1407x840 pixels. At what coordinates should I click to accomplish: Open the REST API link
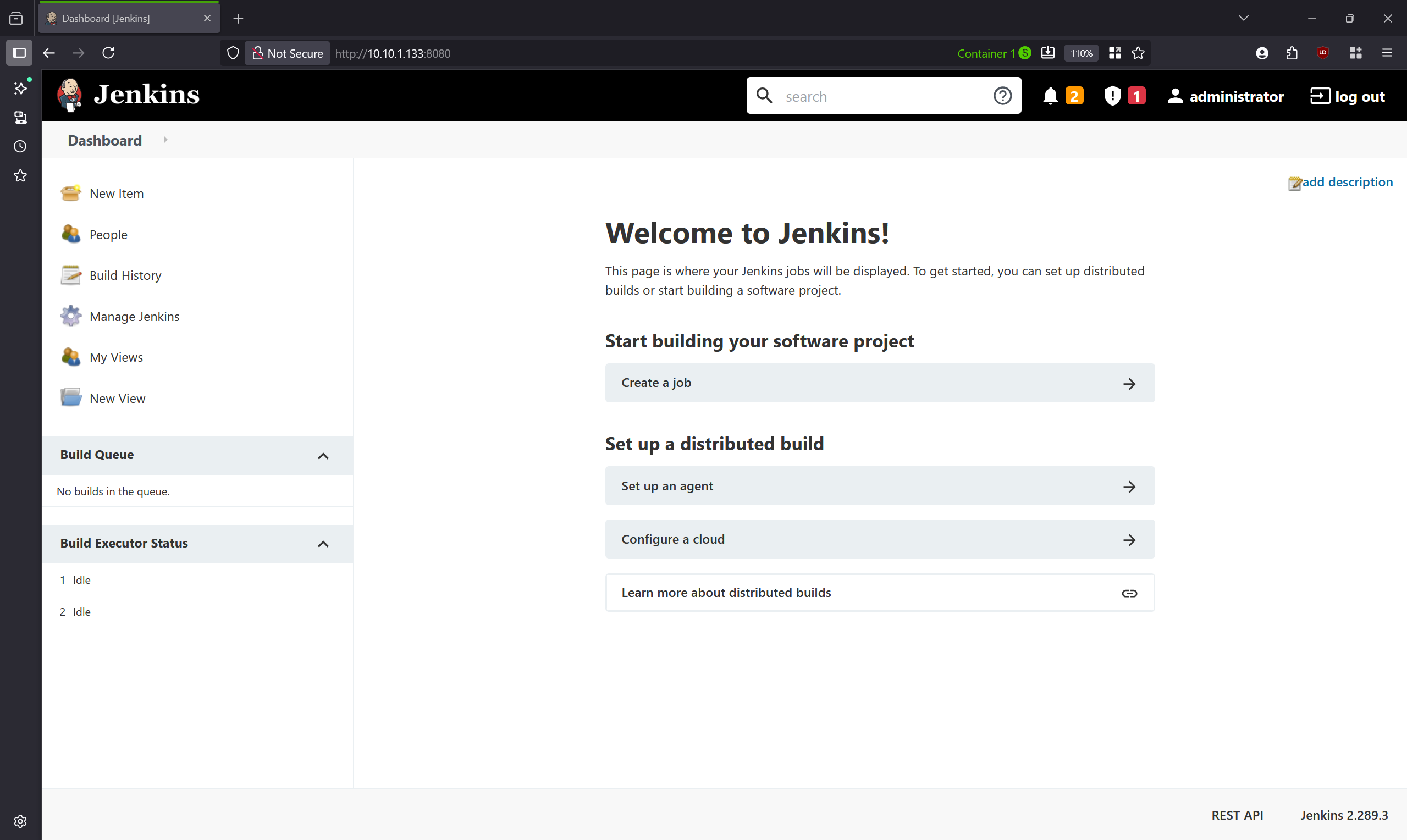1237,815
